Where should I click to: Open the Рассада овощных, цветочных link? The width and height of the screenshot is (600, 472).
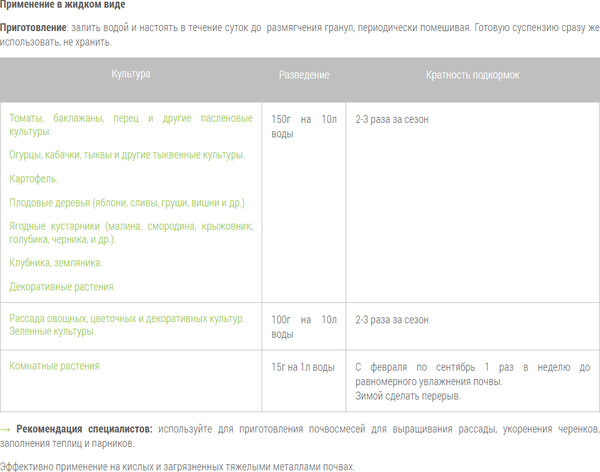click(126, 319)
